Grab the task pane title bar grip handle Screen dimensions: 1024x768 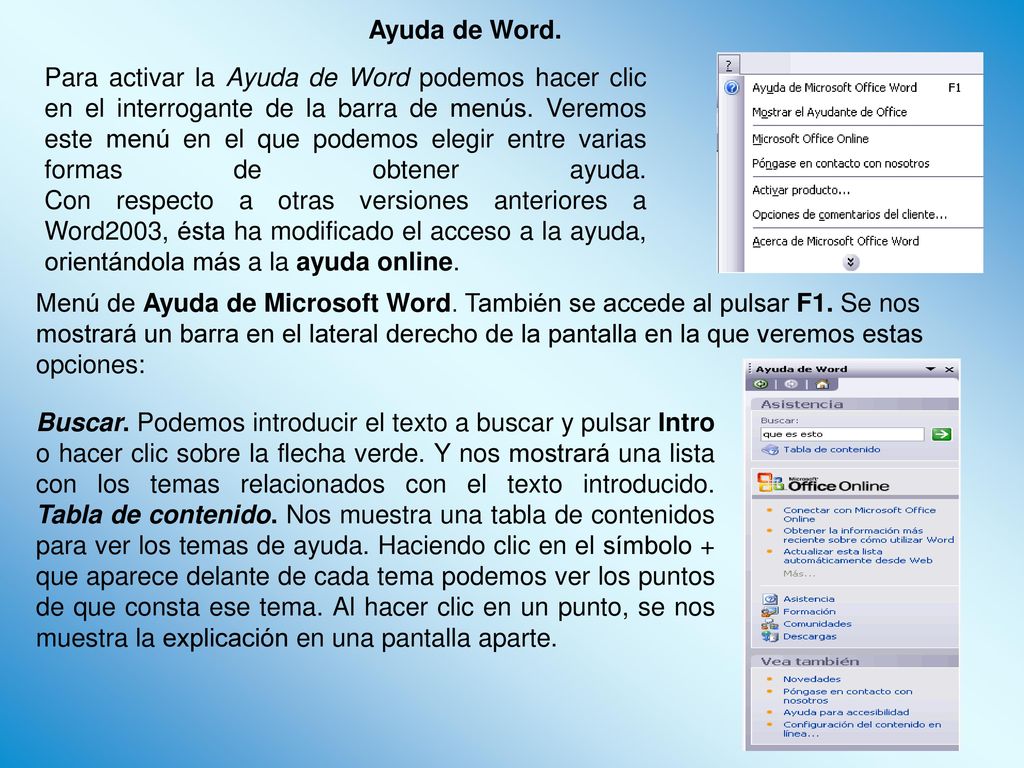[750, 369]
